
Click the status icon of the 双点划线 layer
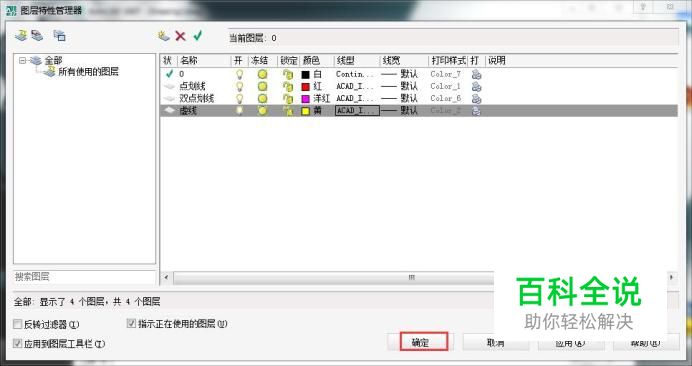tap(169, 98)
